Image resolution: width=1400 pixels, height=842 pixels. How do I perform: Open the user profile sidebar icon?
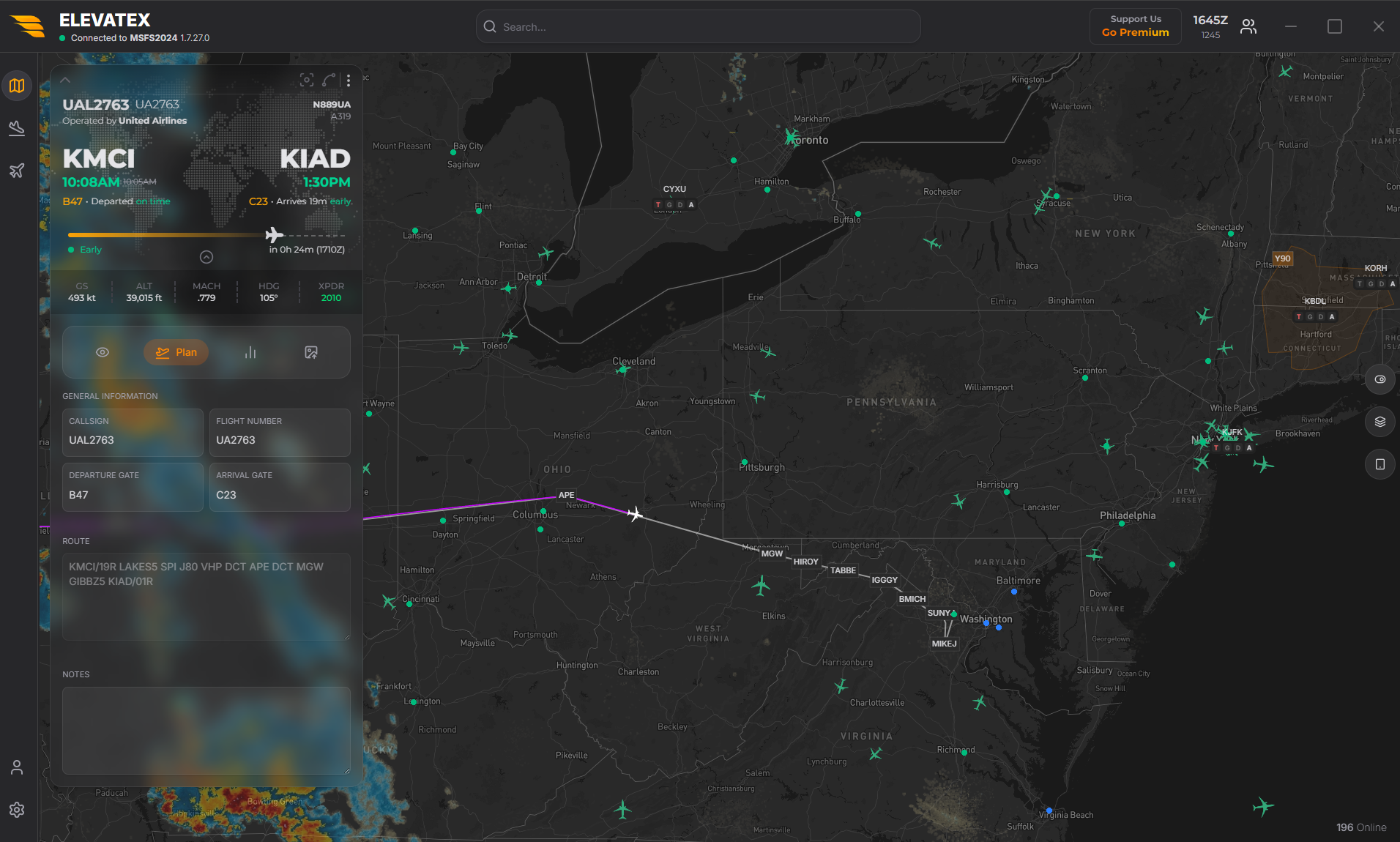(17, 767)
